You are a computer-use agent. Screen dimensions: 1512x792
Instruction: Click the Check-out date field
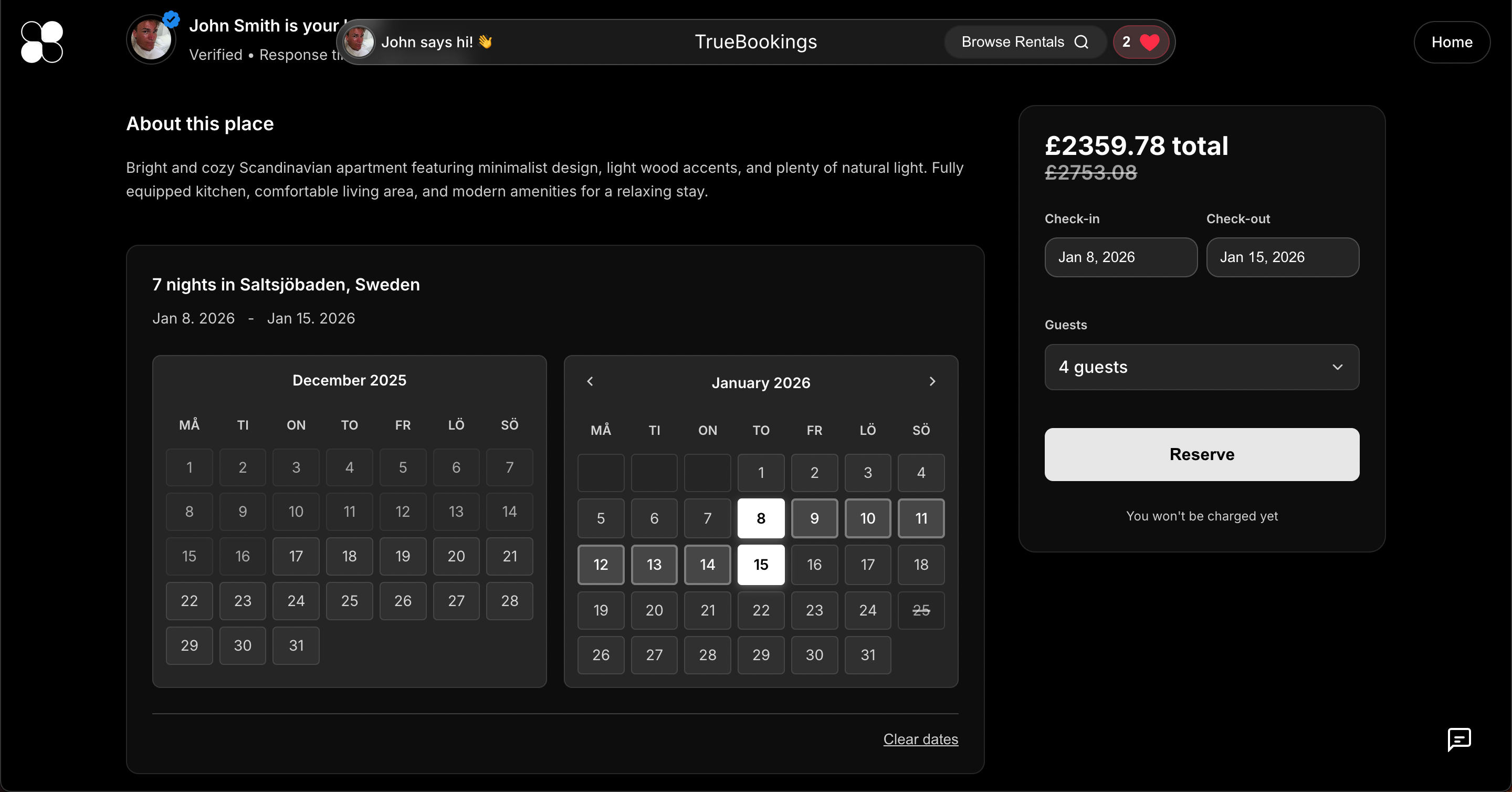click(x=1282, y=257)
